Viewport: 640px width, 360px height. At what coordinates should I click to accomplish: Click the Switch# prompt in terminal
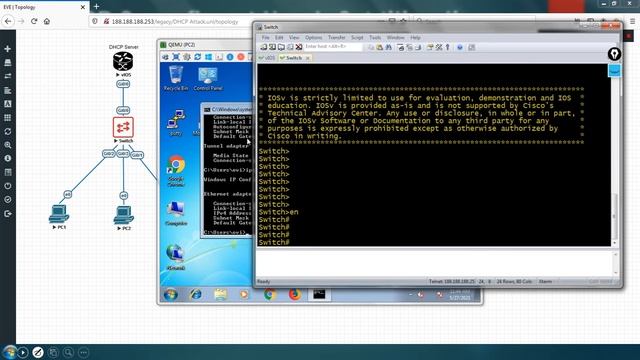point(274,242)
